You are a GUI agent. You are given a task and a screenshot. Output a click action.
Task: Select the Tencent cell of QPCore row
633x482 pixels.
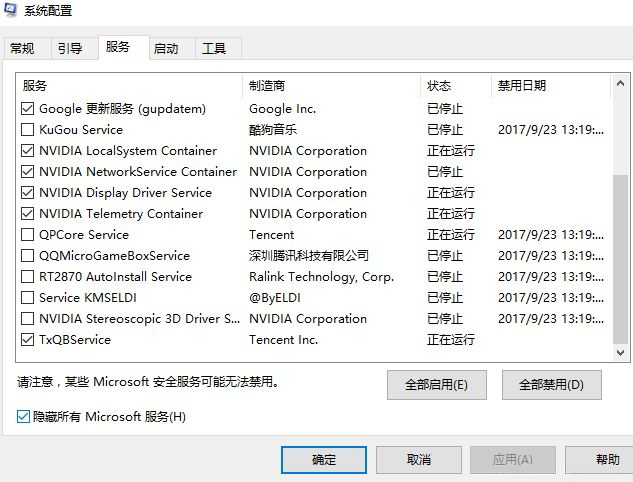[x=272, y=235]
